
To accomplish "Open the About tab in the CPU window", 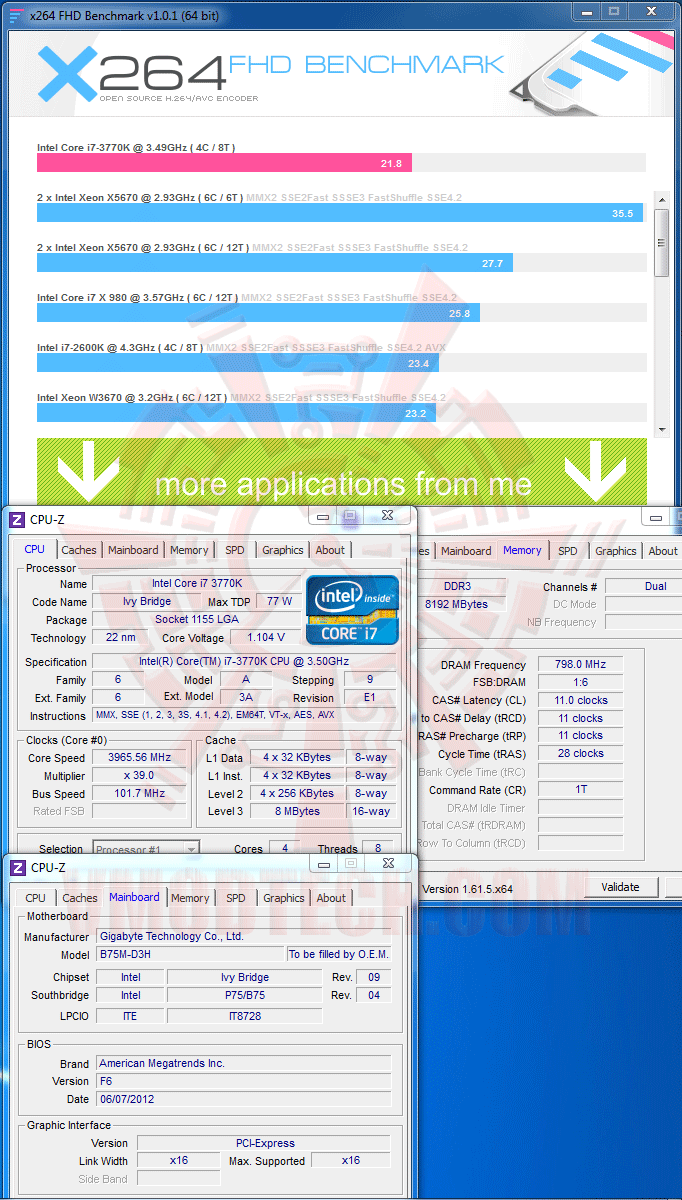I will click(330, 550).
